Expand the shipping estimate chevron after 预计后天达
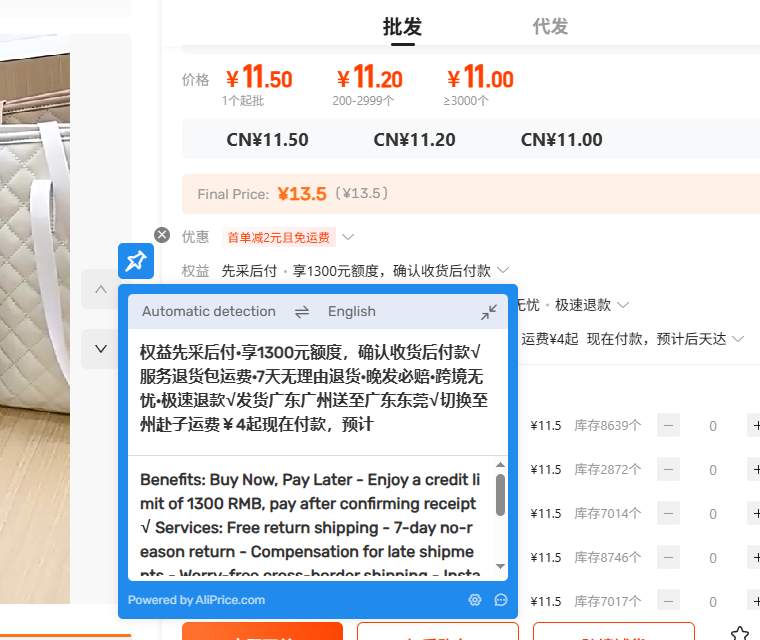This screenshot has height=640, width=760. 738,340
